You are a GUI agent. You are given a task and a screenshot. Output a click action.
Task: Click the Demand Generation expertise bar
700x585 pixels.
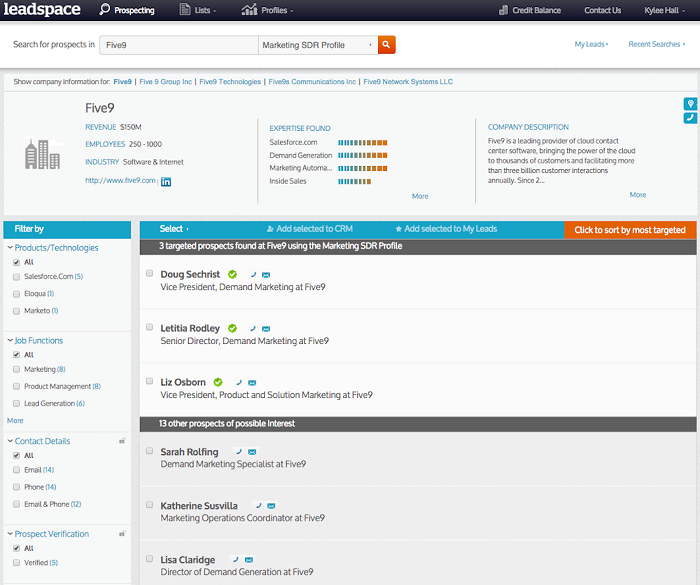362,155
